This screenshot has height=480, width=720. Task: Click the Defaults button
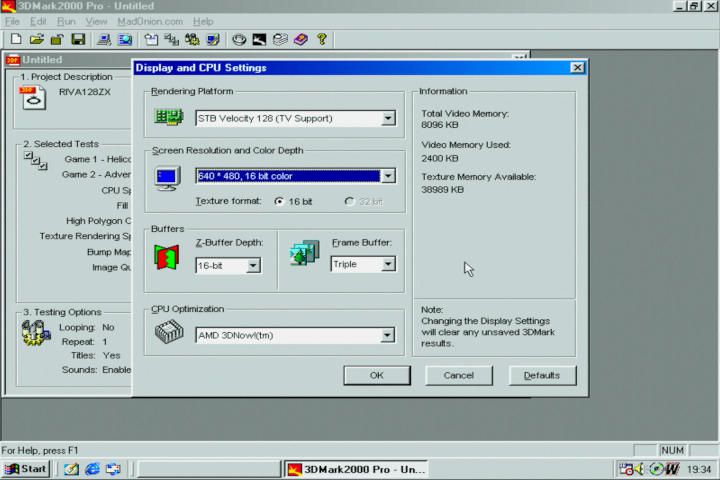[542, 375]
